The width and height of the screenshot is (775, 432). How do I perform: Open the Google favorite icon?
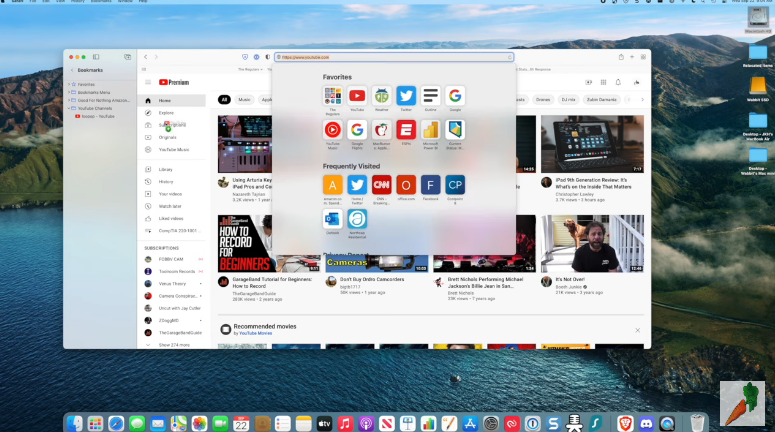click(455, 96)
